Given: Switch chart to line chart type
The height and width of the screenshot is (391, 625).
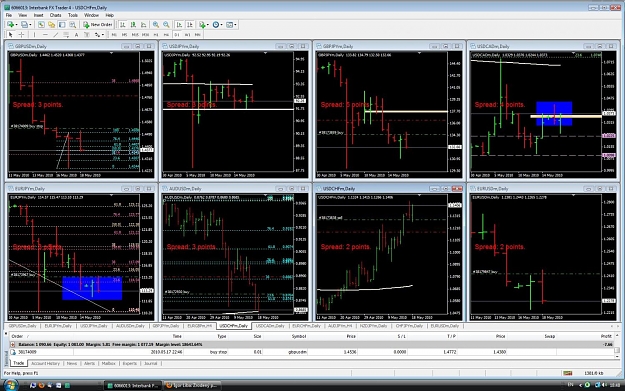Looking at the screenshot, I should (143, 25).
